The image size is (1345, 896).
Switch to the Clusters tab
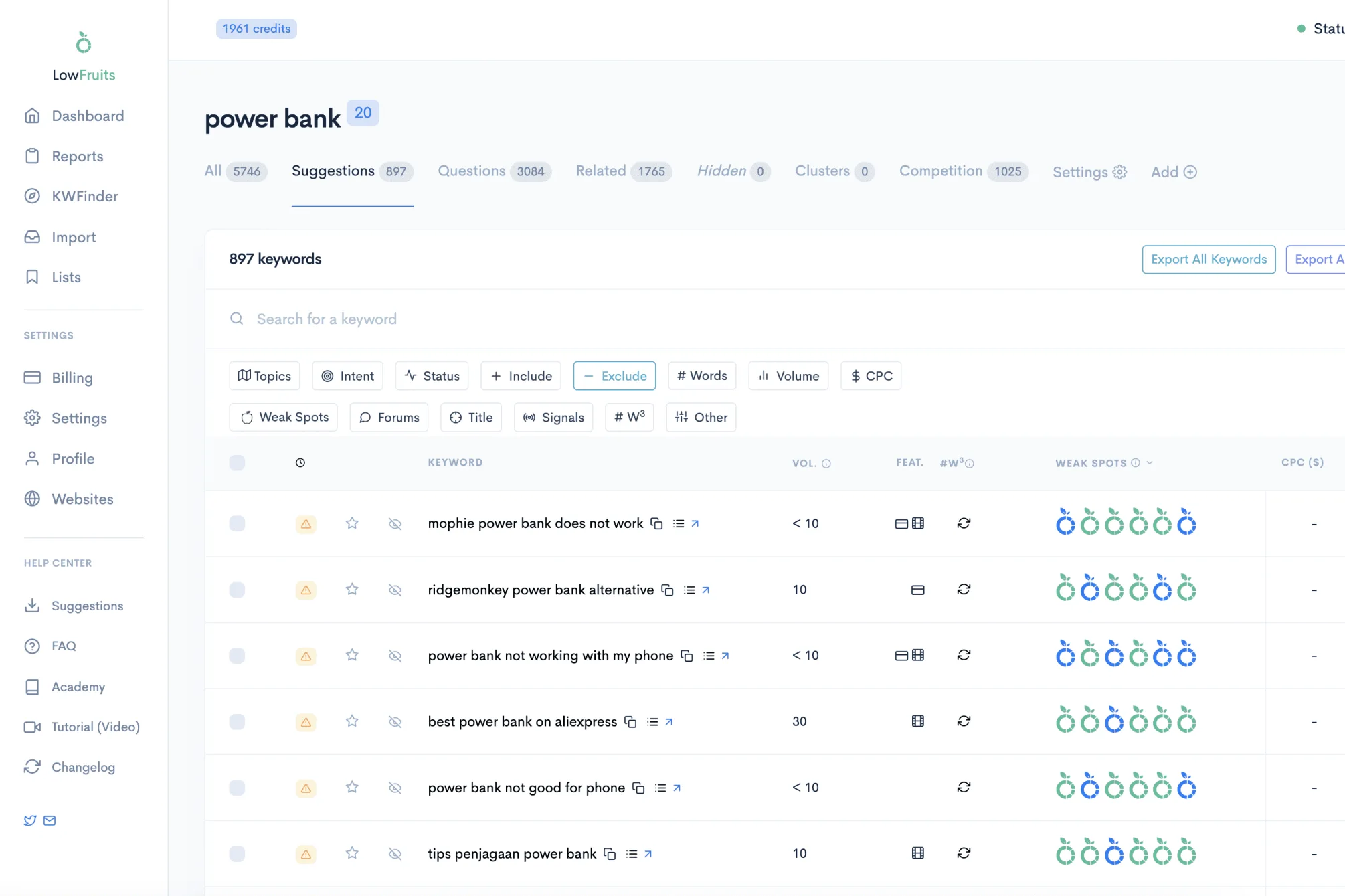(834, 171)
